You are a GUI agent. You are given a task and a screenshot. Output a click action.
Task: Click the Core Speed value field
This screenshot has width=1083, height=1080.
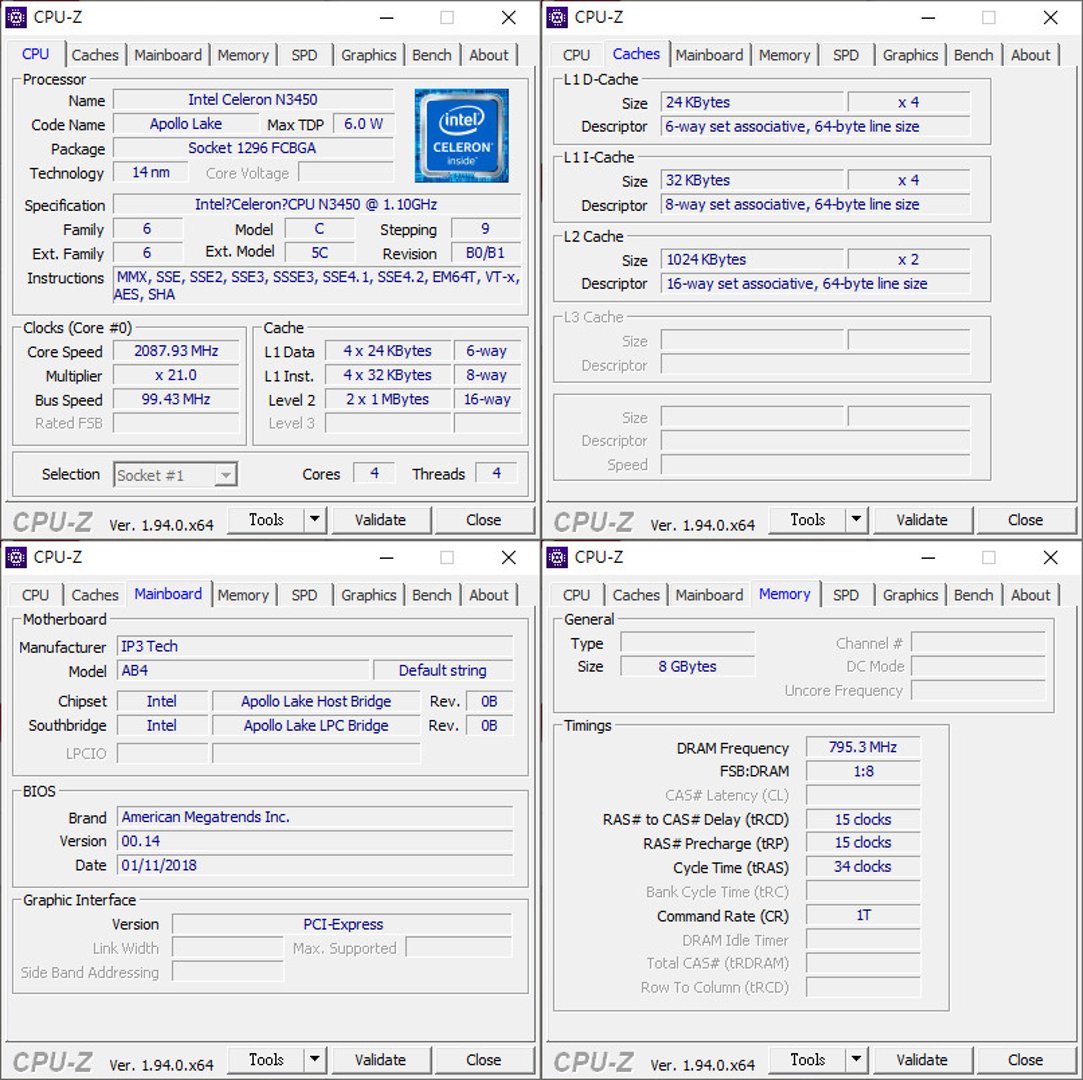point(176,351)
